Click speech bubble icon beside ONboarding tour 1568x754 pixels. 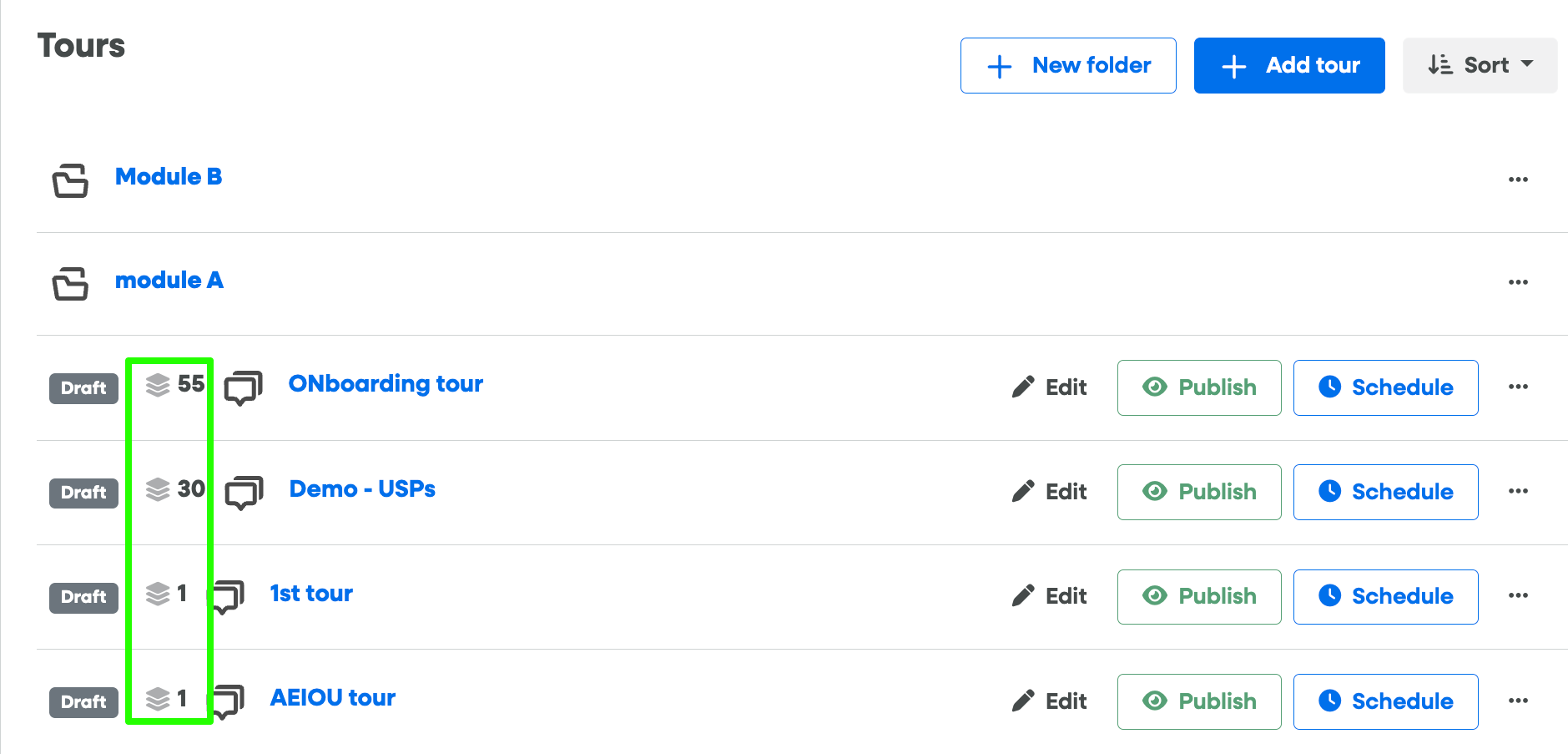coord(244,388)
